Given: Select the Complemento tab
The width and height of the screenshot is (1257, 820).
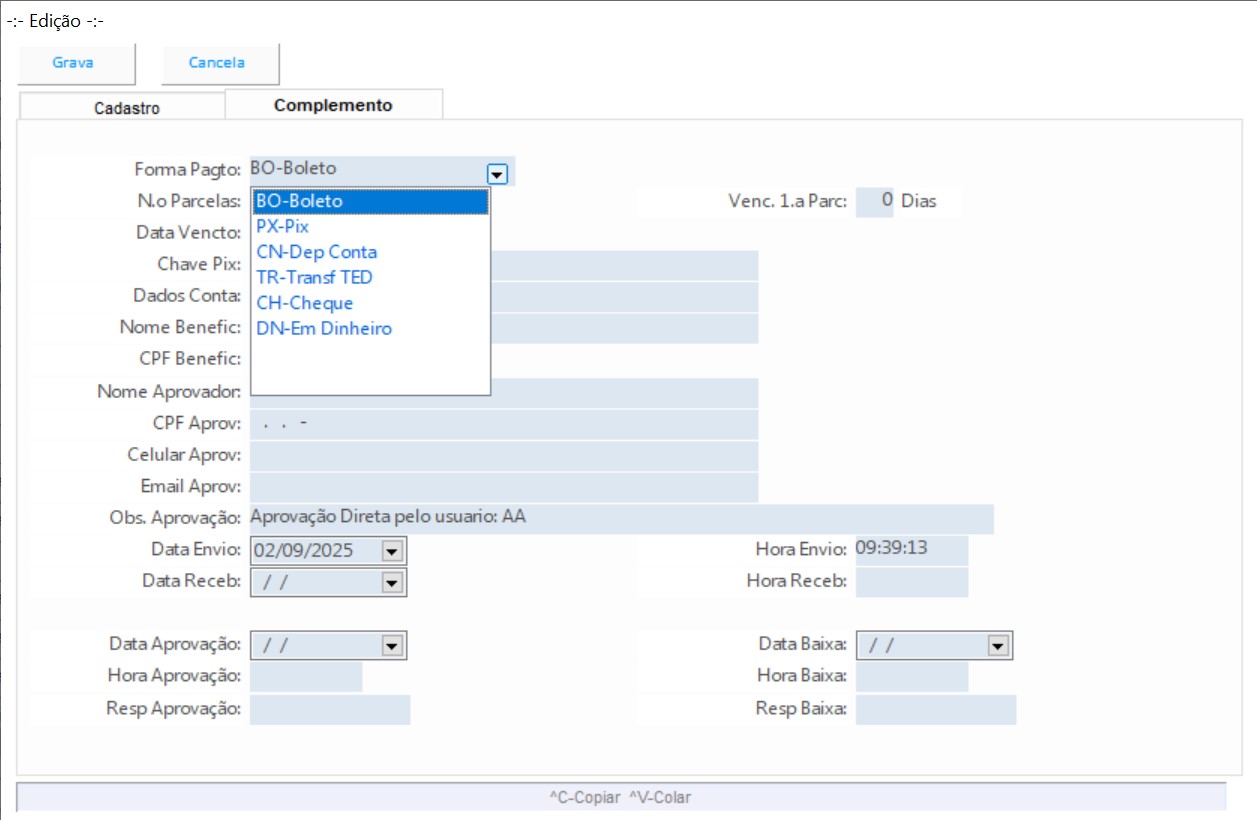Looking at the screenshot, I should [x=333, y=105].
